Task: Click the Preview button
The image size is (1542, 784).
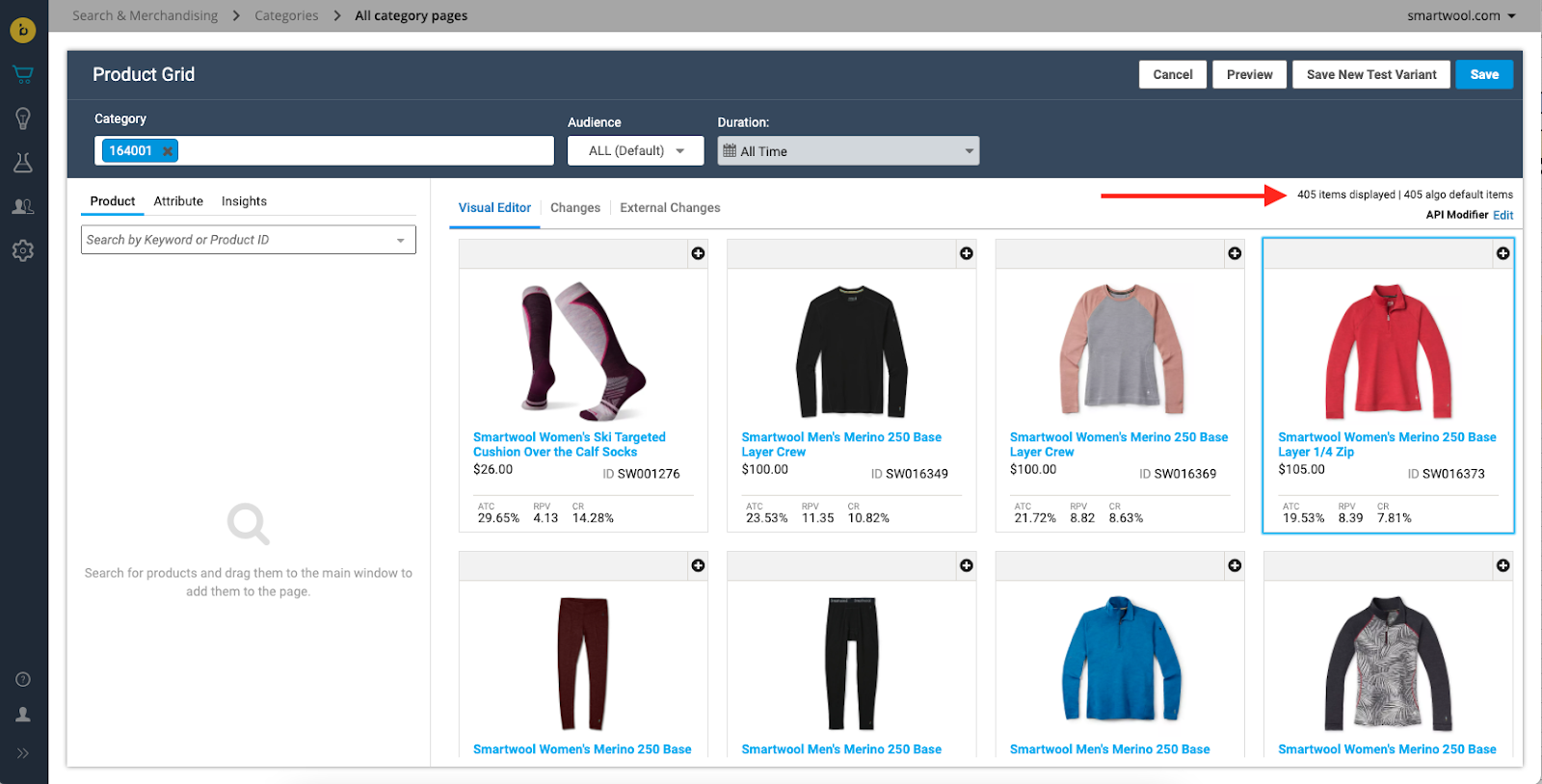Action: (1250, 74)
